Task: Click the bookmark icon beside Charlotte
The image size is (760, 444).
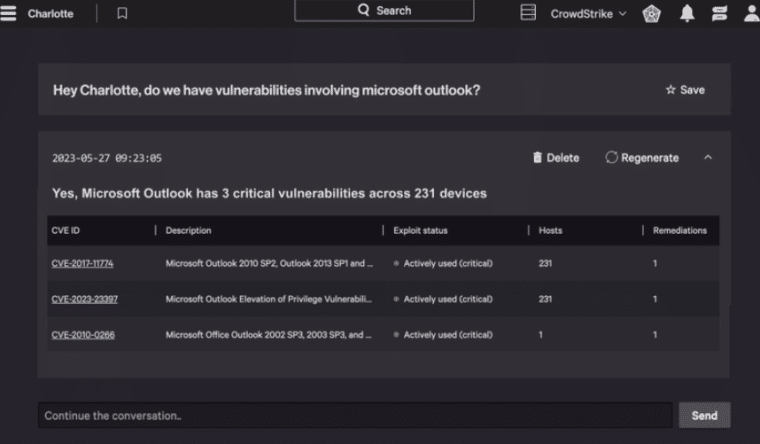Action: [122, 13]
